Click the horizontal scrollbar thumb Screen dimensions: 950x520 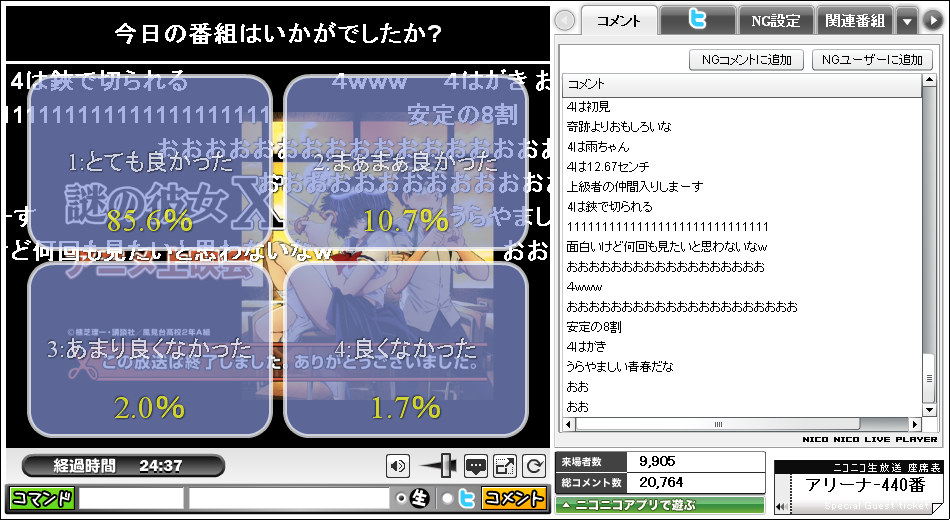coord(718,424)
